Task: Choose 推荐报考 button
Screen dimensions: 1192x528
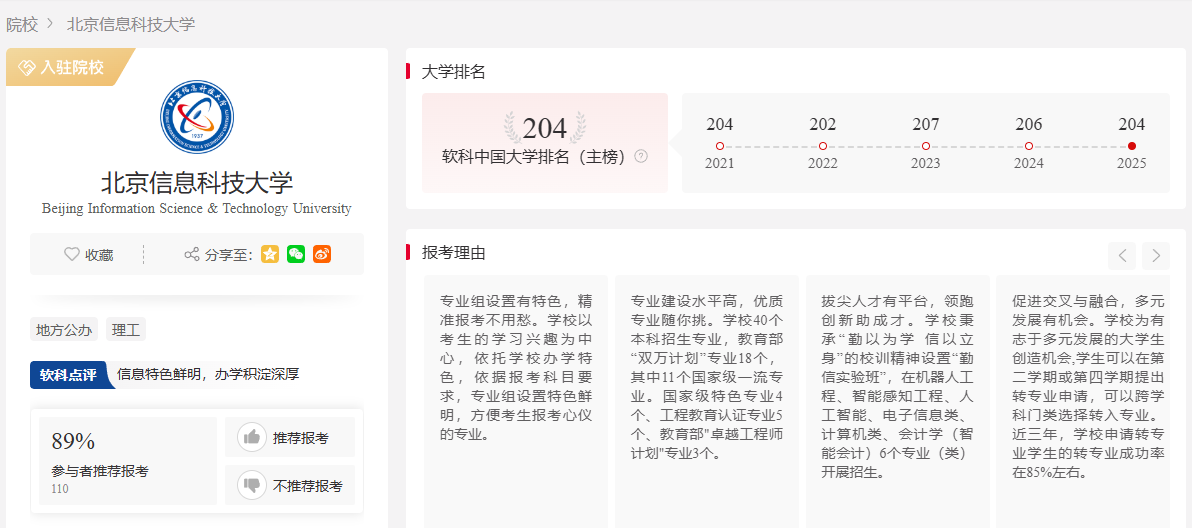Action: click(290, 437)
